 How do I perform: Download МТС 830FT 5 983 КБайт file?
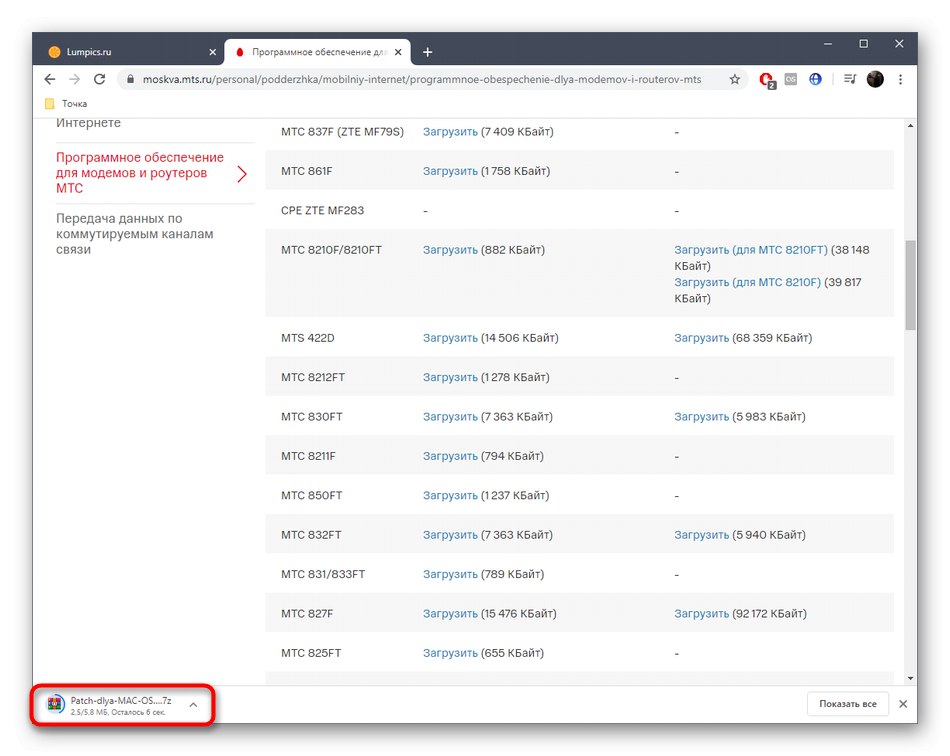(702, 417)
